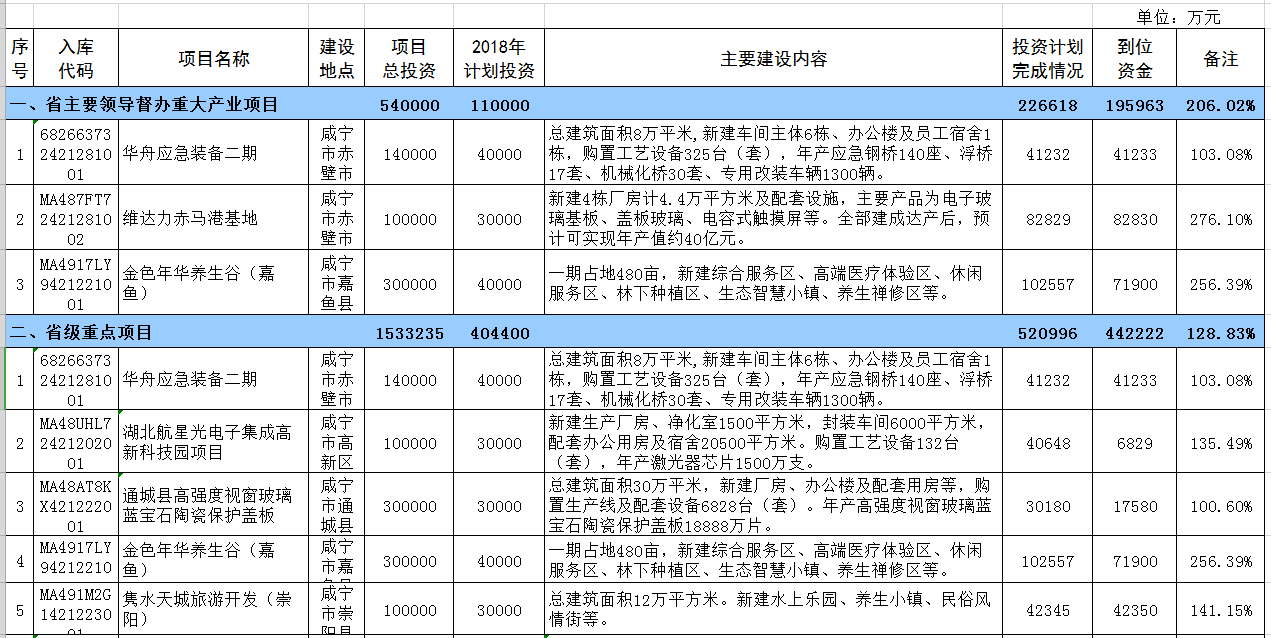Image resolution: width=1271 pixels, height=638 pixels.
Task: Select the location cell 咸宁市通城县
Action: click(337, 506)
